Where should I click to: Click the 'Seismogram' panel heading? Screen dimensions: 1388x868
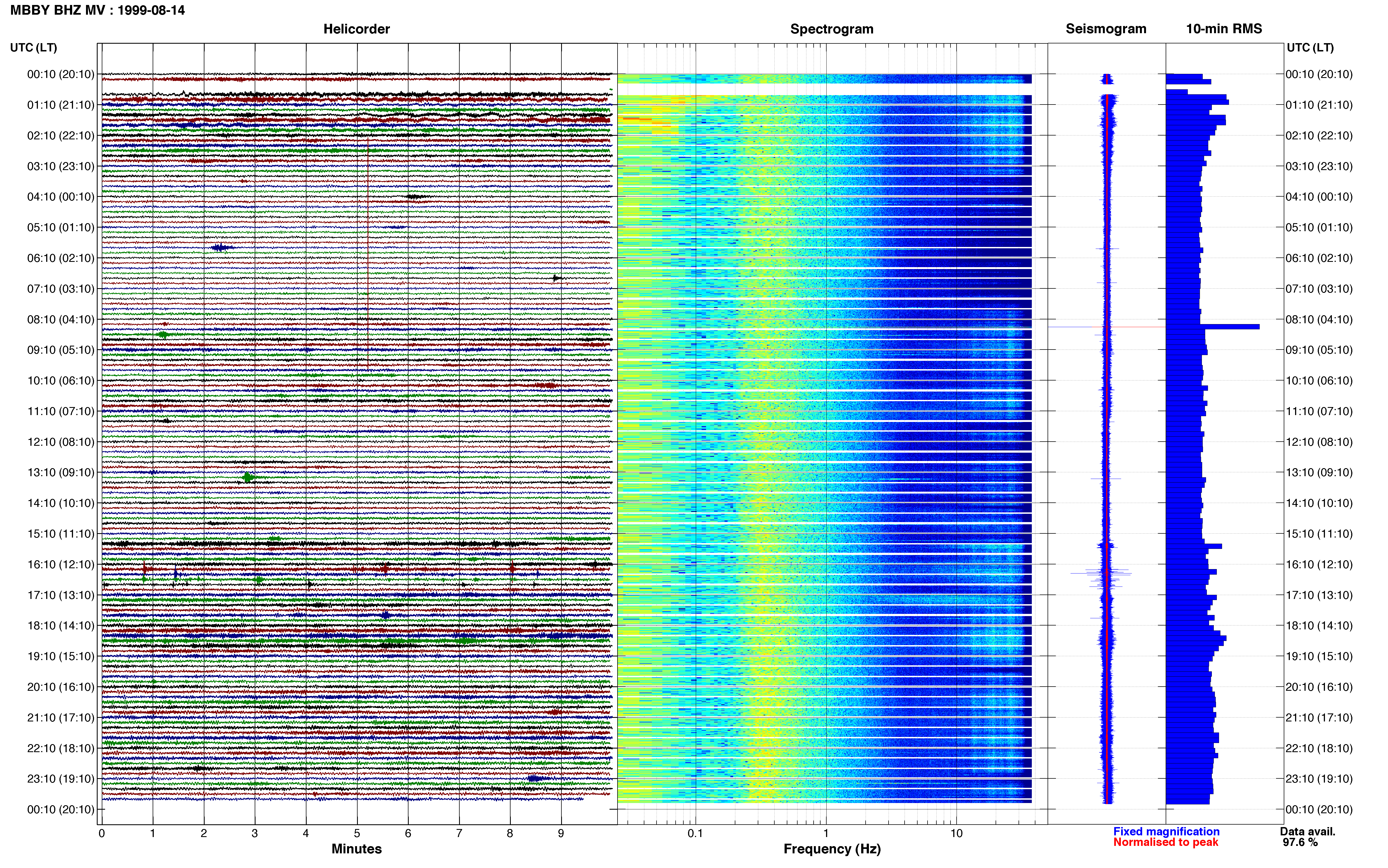coord(1106,29)
